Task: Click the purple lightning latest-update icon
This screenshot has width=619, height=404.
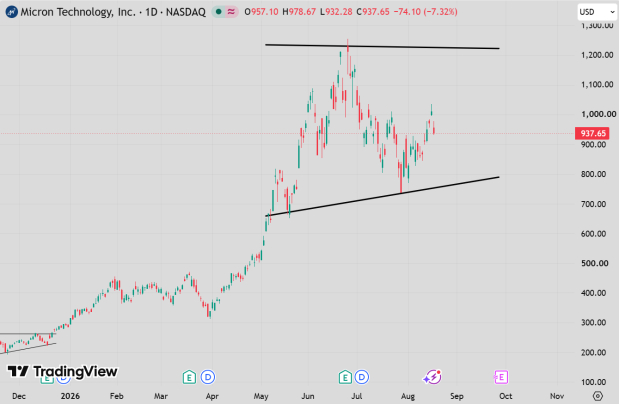Action: click(x=432, y=377)
